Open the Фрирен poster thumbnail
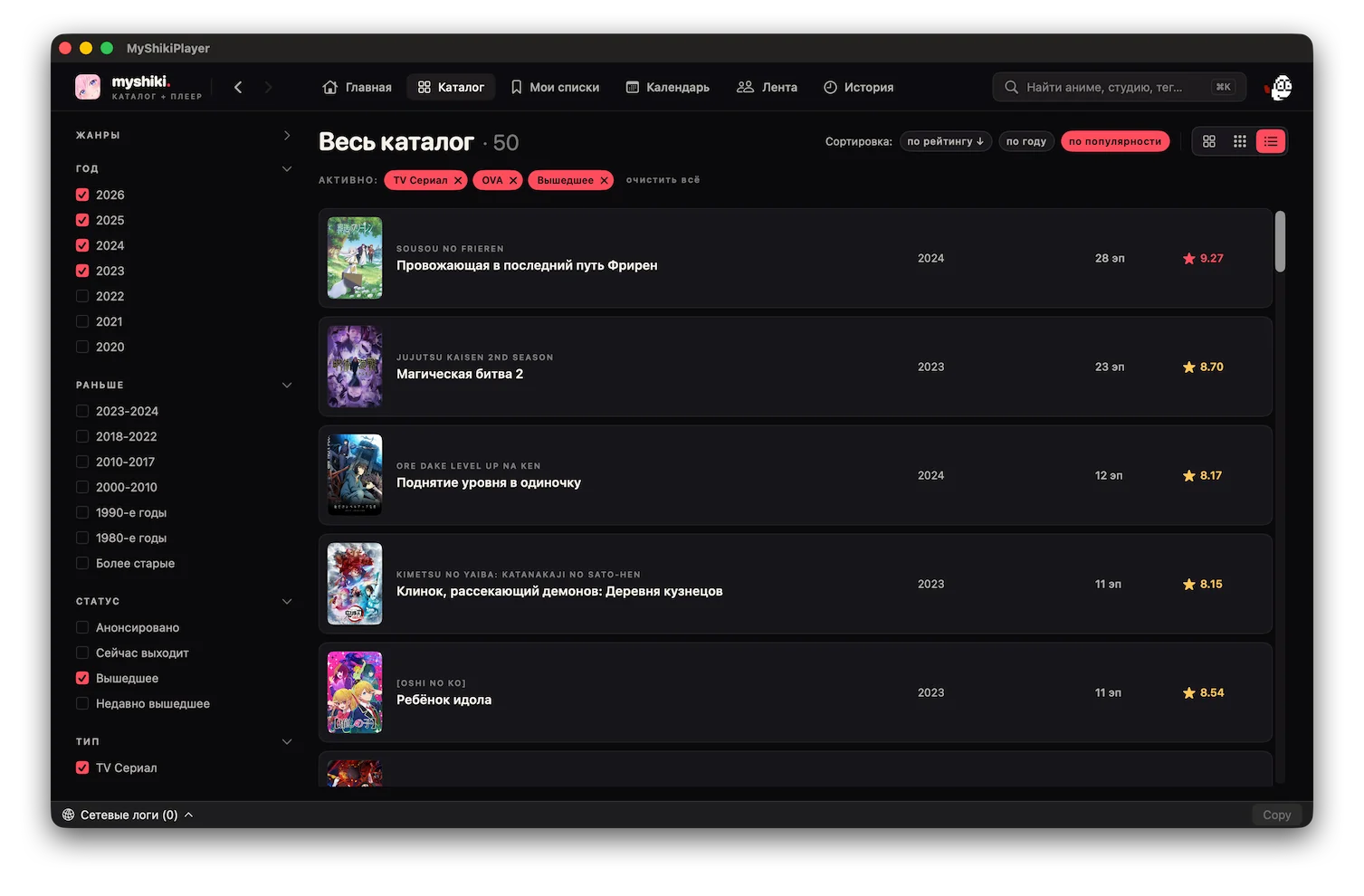The height and width of the screenshot is (896, 1364). pyautogui.click(x=355, y=258)
